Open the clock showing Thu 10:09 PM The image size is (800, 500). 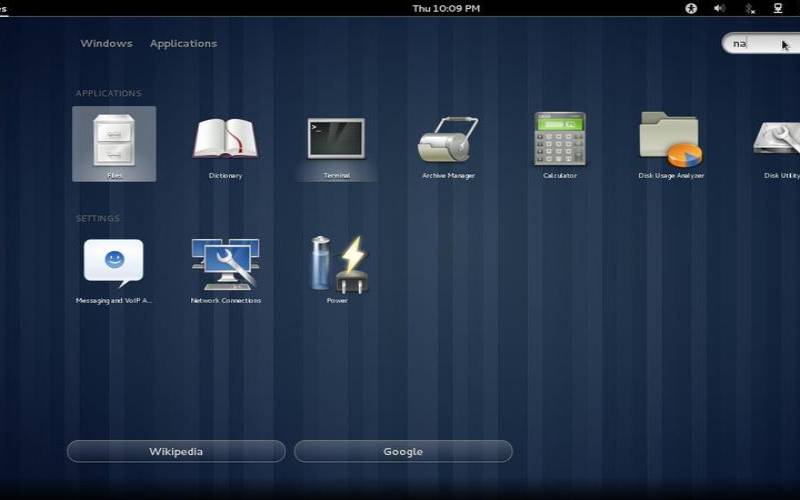click(x=446, y=8)
